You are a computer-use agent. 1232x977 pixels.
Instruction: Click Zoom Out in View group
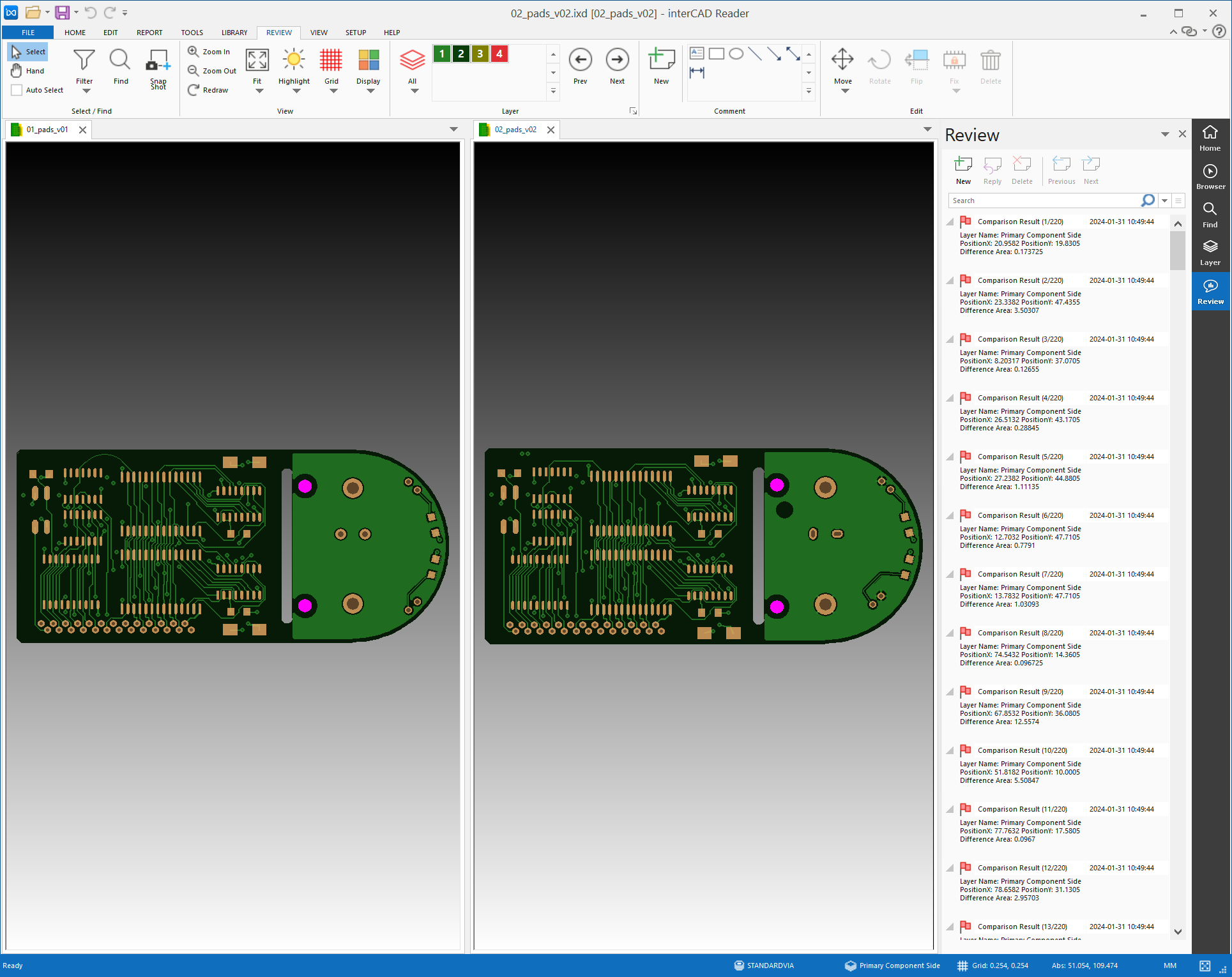(x=212, y=71)
